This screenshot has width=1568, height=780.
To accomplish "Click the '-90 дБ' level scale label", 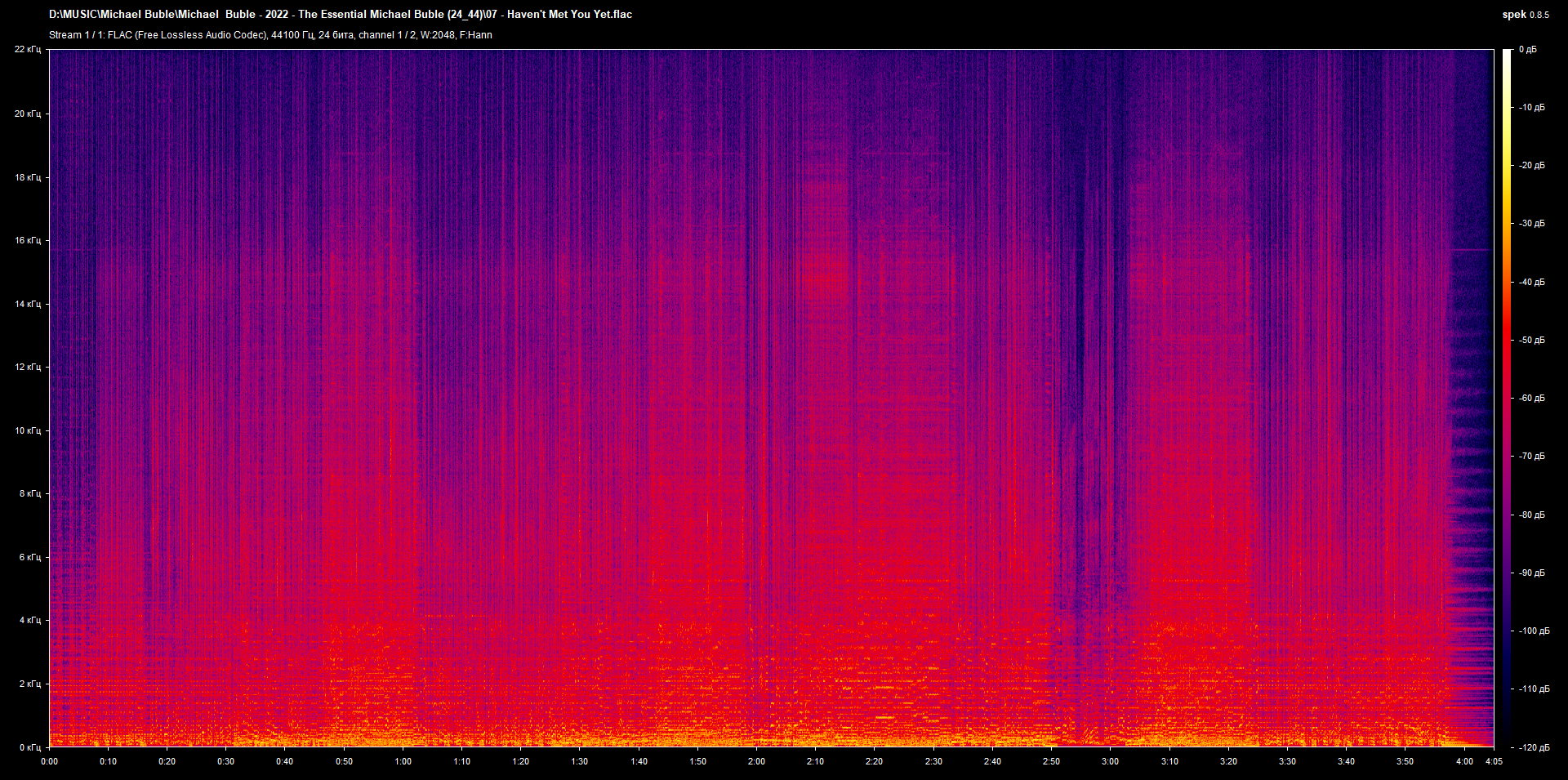I will tap(1531, 573).
